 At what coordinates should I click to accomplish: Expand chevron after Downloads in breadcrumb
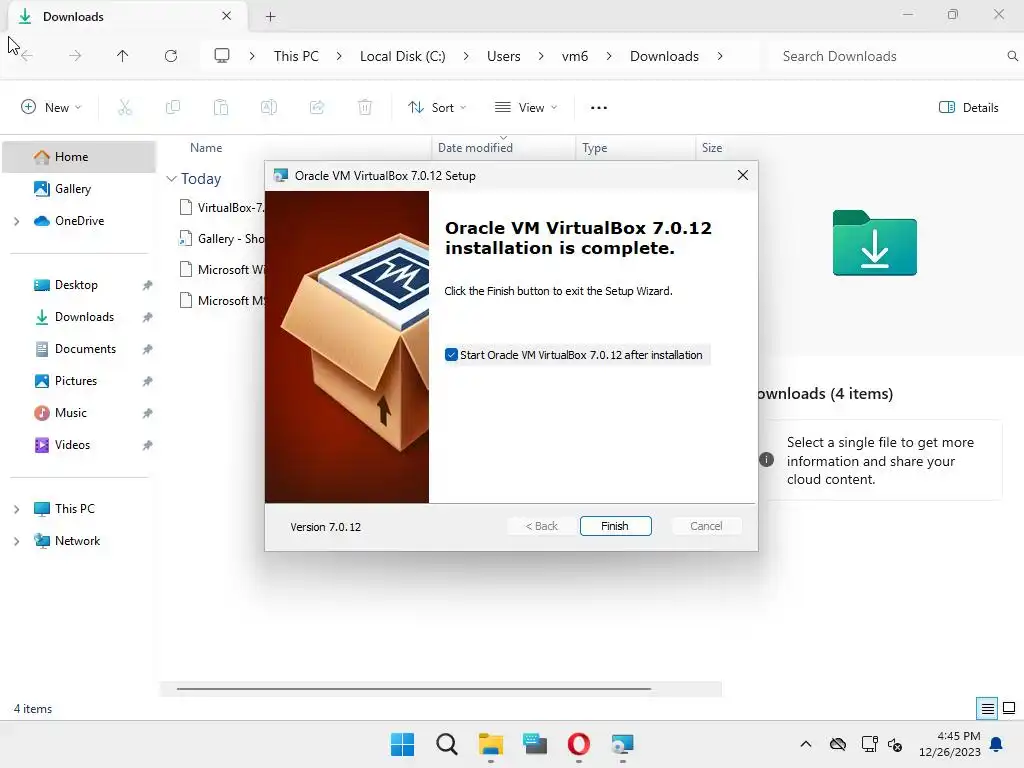pos(720,56)
